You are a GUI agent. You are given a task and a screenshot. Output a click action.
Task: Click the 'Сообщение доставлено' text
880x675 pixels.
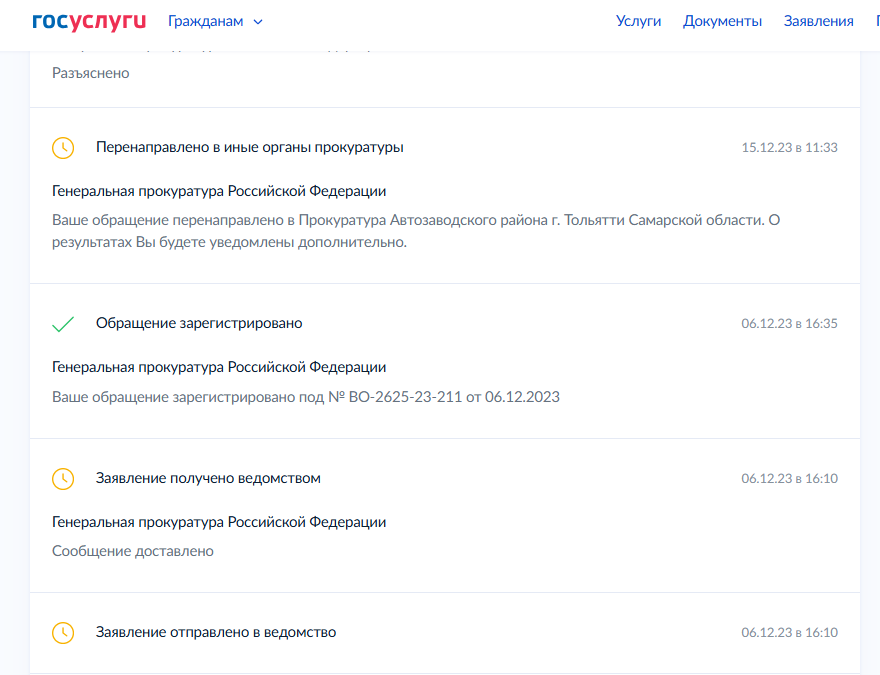click(x=132, y=551)
